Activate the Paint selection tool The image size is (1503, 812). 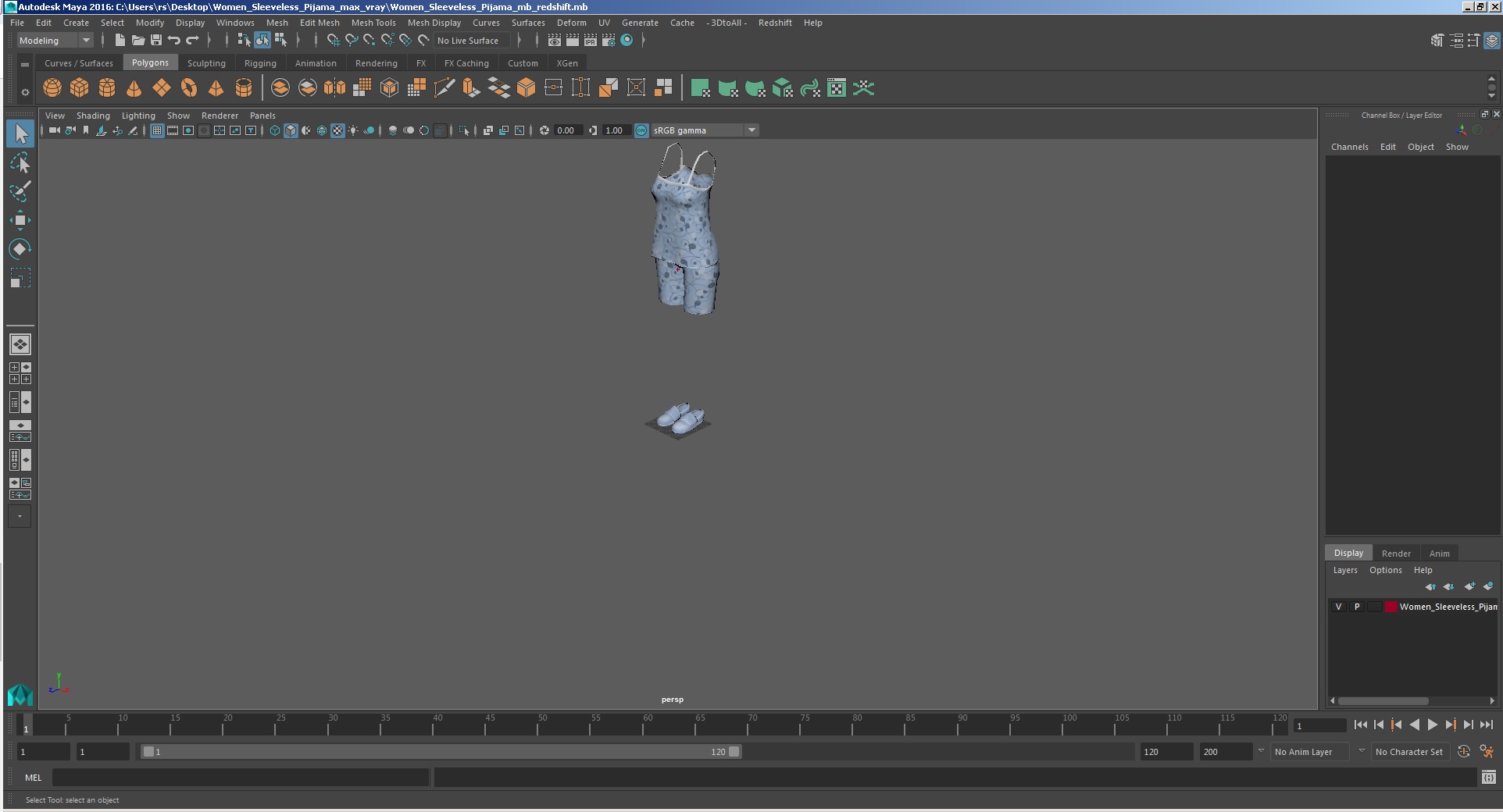point(20,191)
